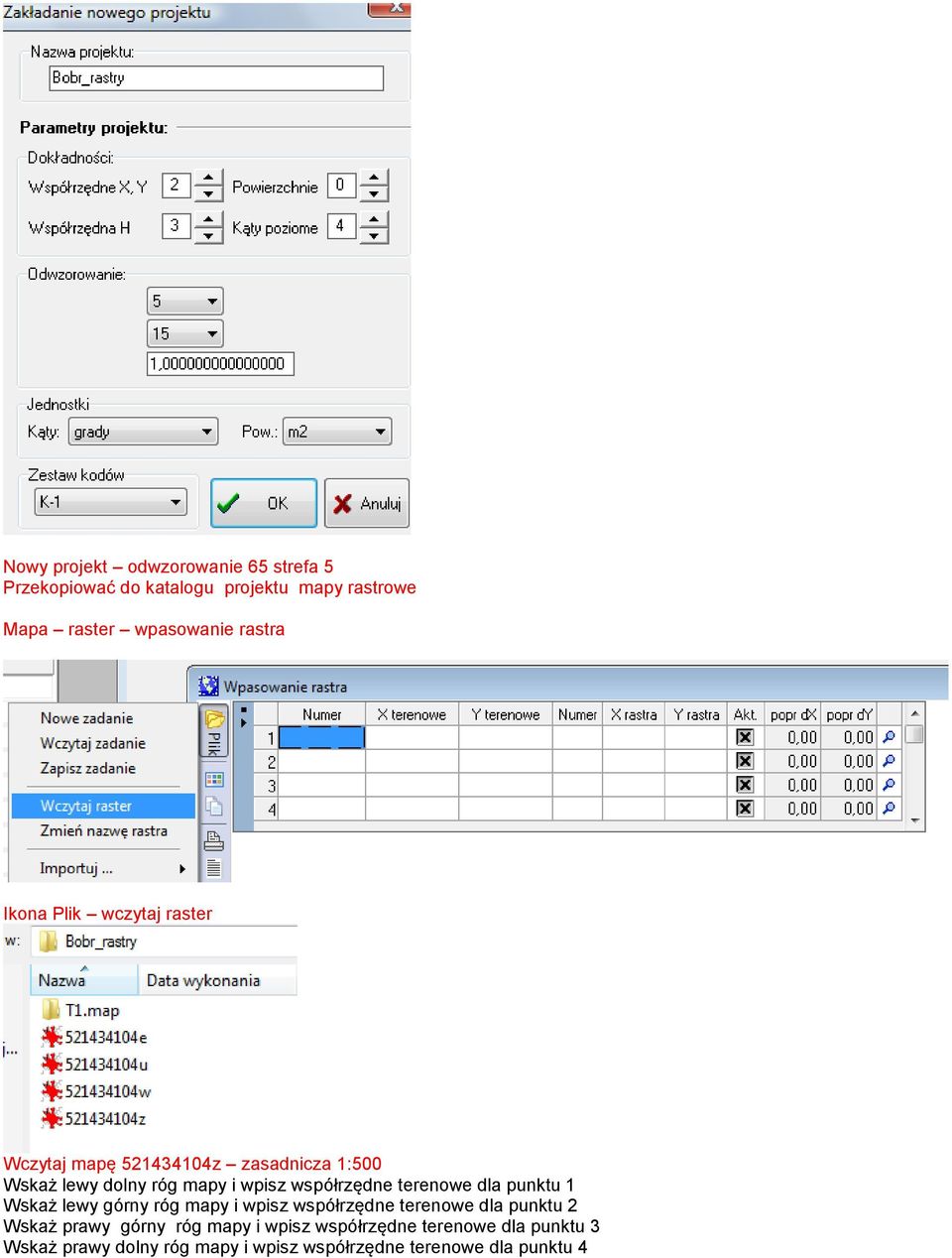The image size is (952, 1258).
Task: Cancel the dialog with Anuluj
Action: [x=367, y=503]
